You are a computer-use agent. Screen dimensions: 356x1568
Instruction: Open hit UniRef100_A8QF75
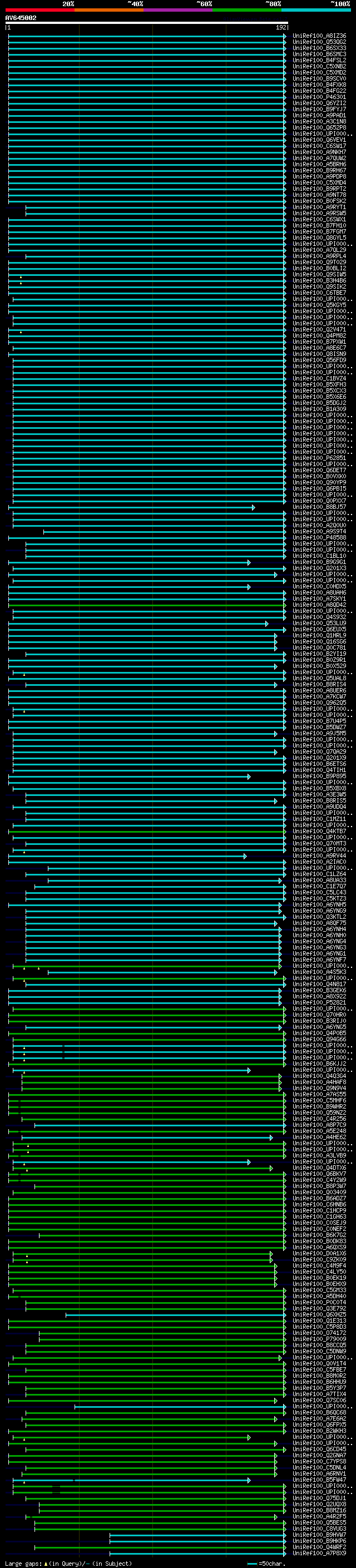319,923
